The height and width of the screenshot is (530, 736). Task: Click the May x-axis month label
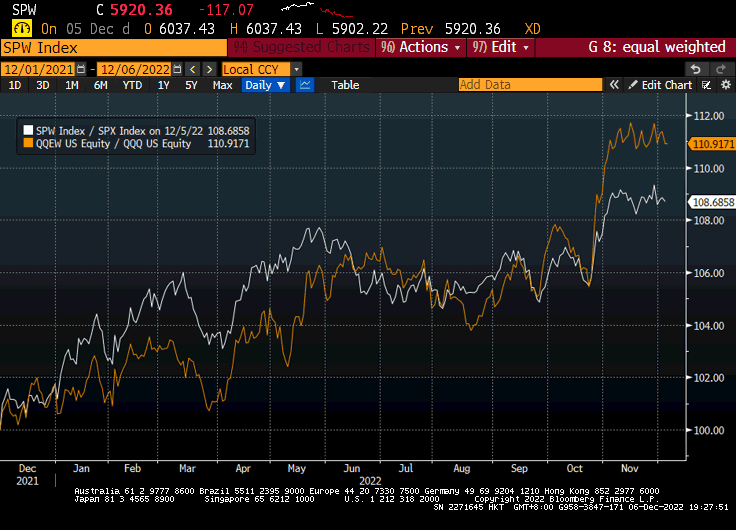click(x=297, y=469)
